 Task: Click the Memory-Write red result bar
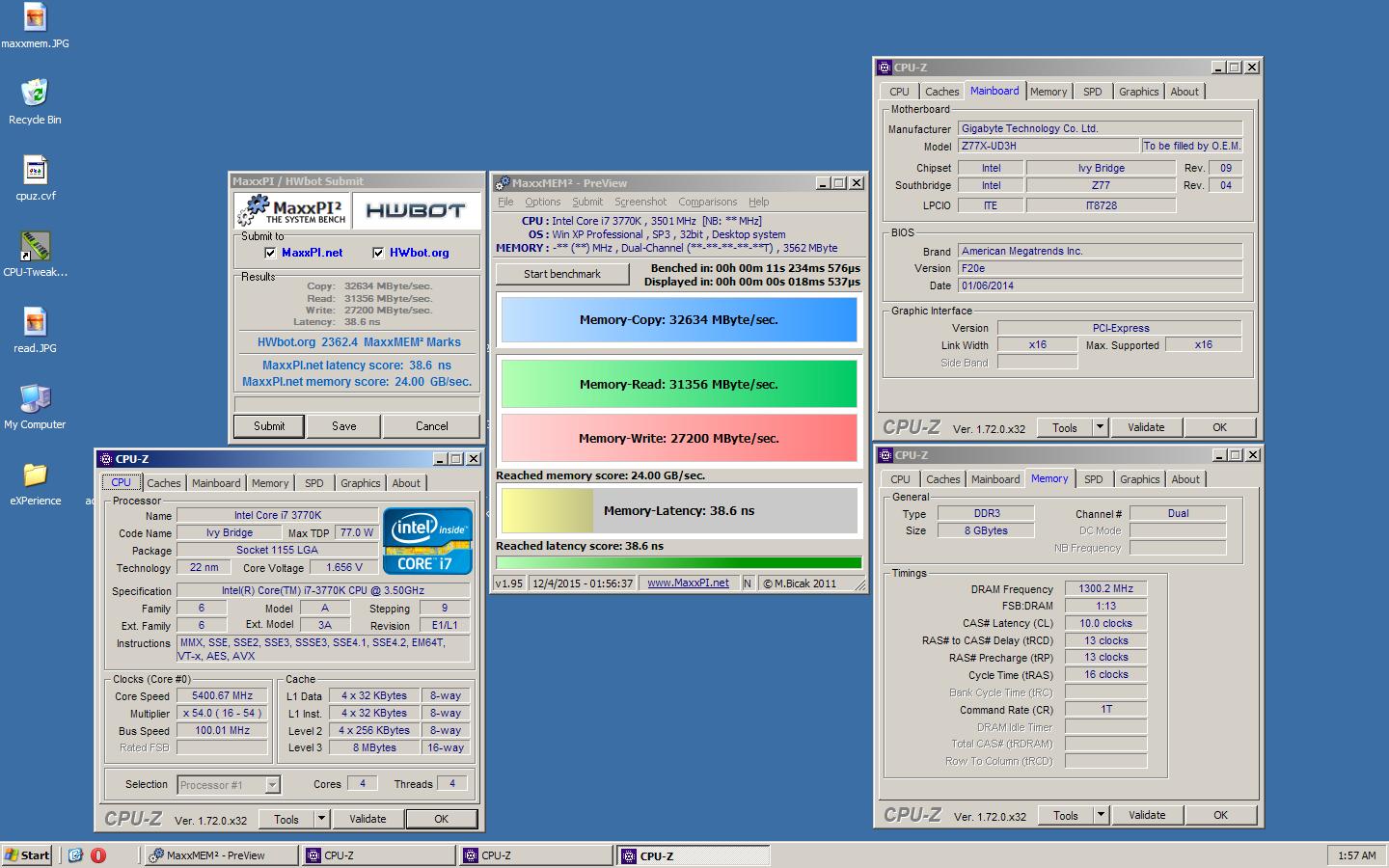(678, 438)
